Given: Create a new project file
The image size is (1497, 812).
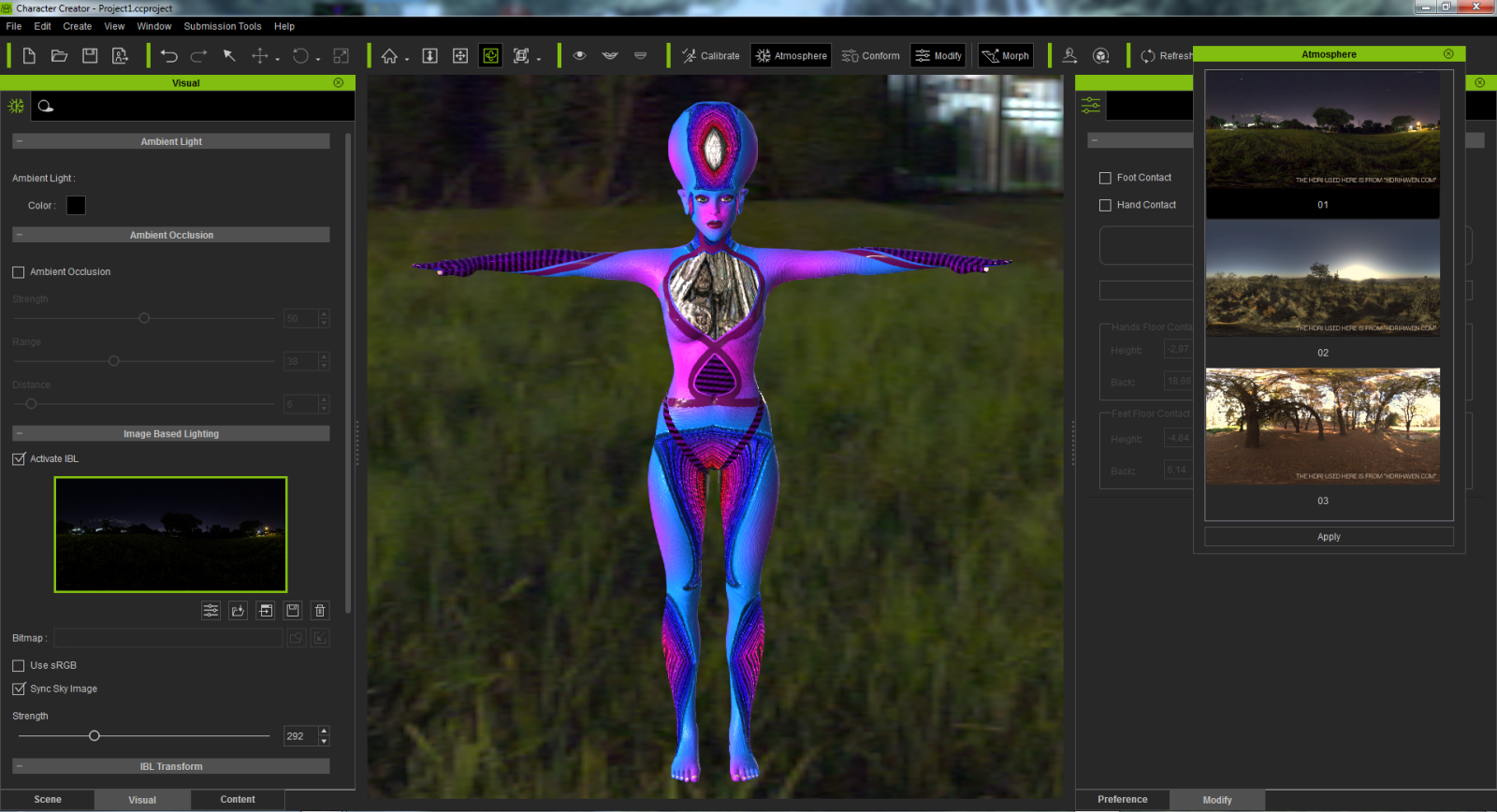Looking at the screenshot, I should pos(29,56).
